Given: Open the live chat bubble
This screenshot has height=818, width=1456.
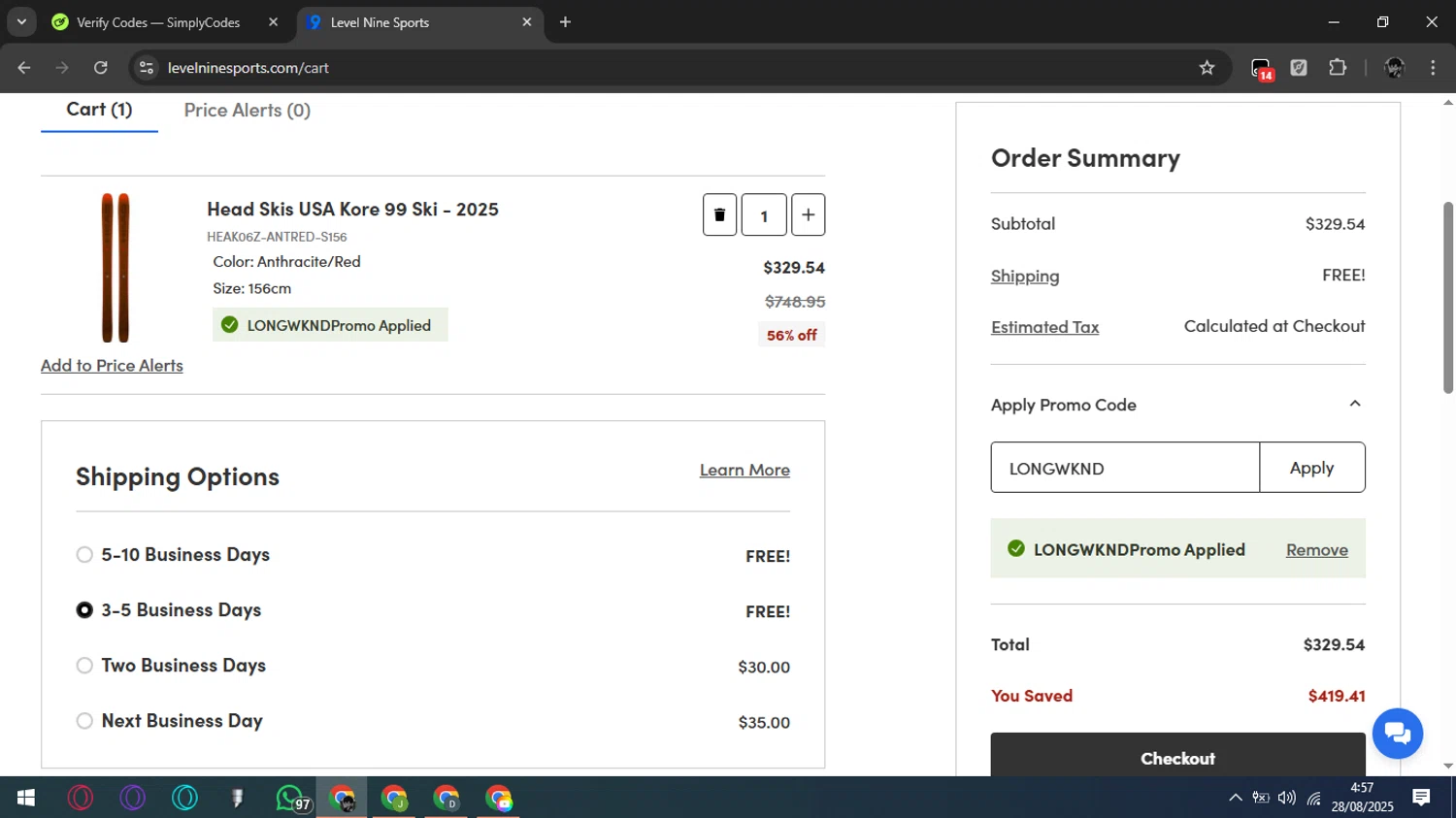Looking at the screenshot, I should 1397,734.
